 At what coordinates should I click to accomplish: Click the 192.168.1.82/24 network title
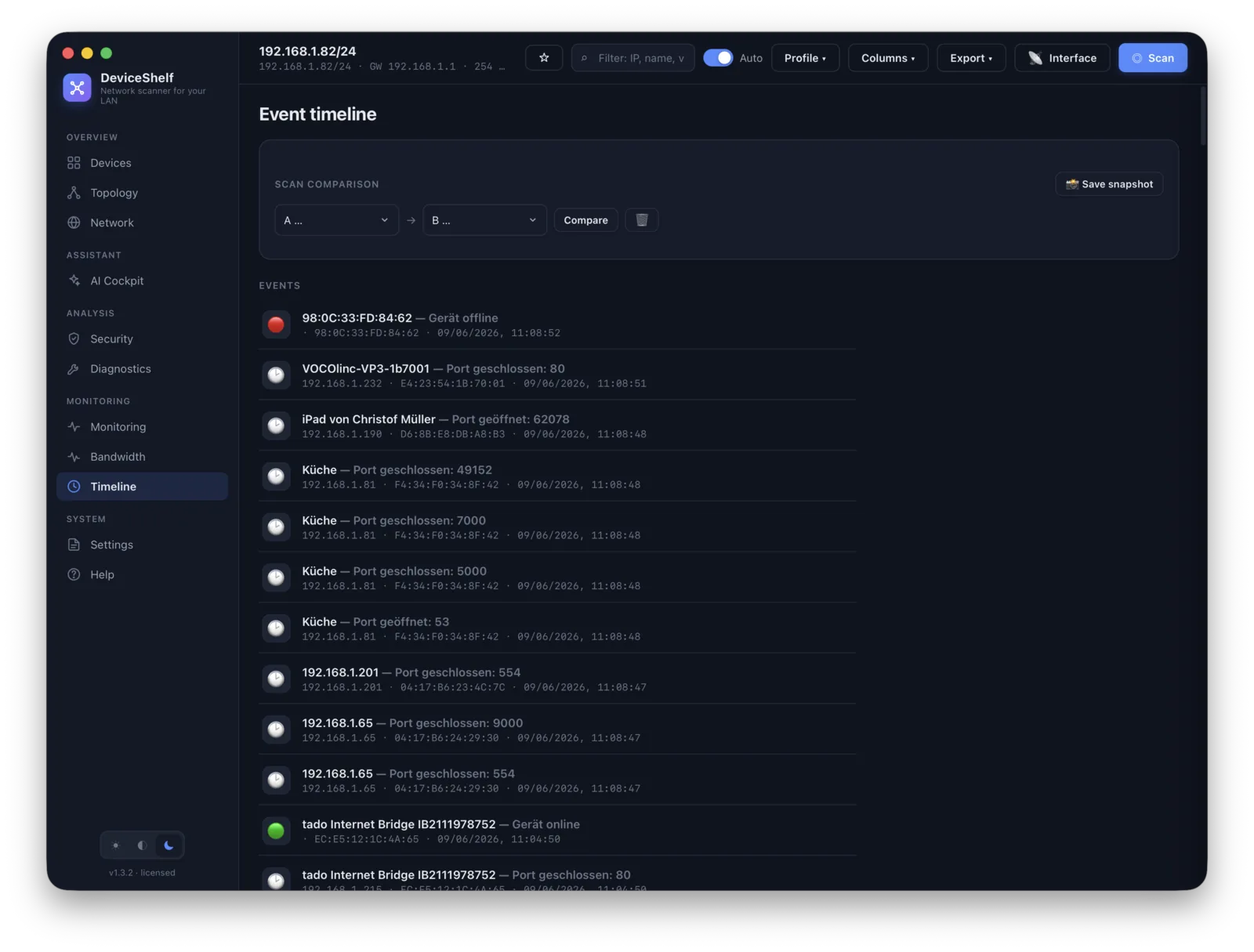[307, 51]
